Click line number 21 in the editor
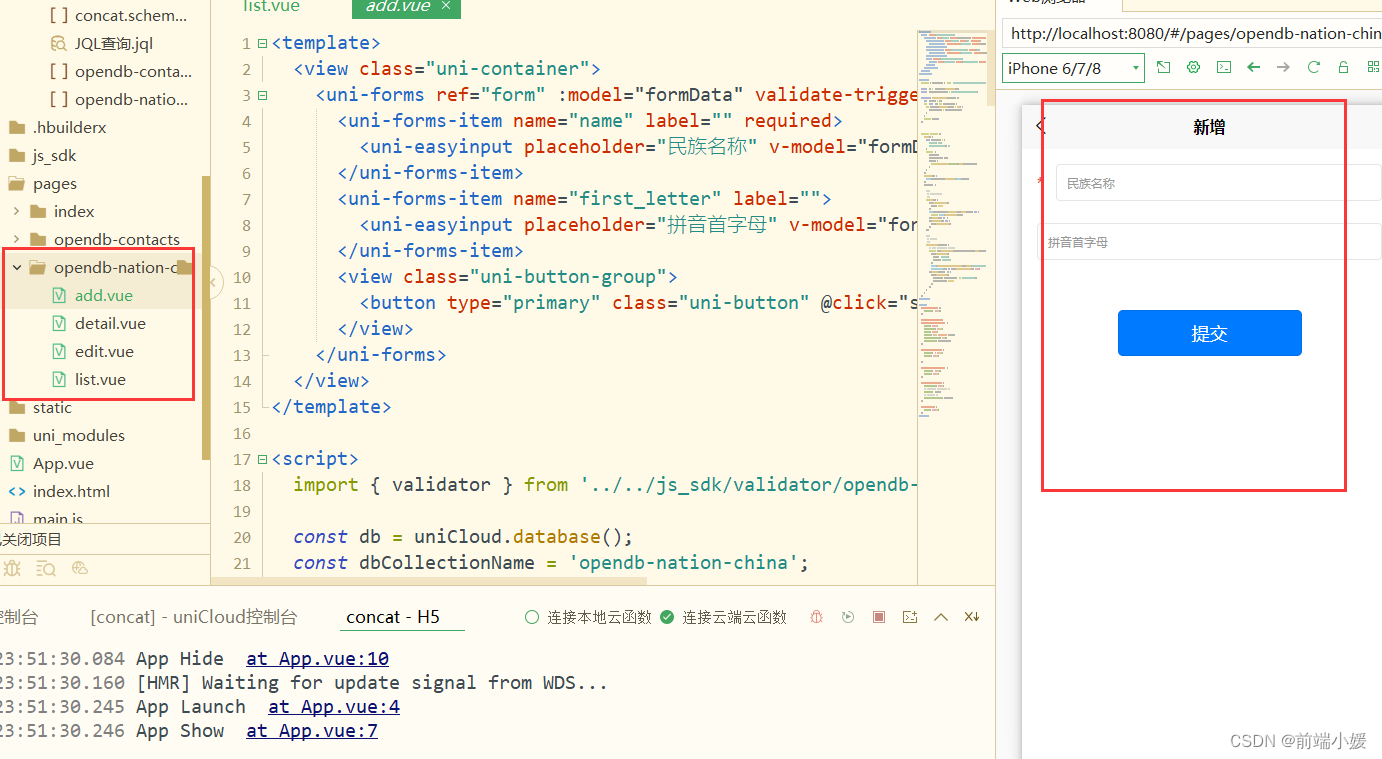Image resolution: width=1382 pixels, height=759 pixels. (x=241, y=563)
